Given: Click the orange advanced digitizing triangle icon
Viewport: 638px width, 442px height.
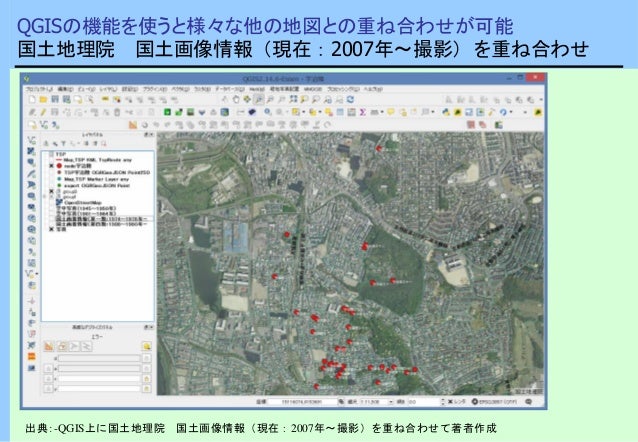Looking at the screenshot, I should click(133, 125).
